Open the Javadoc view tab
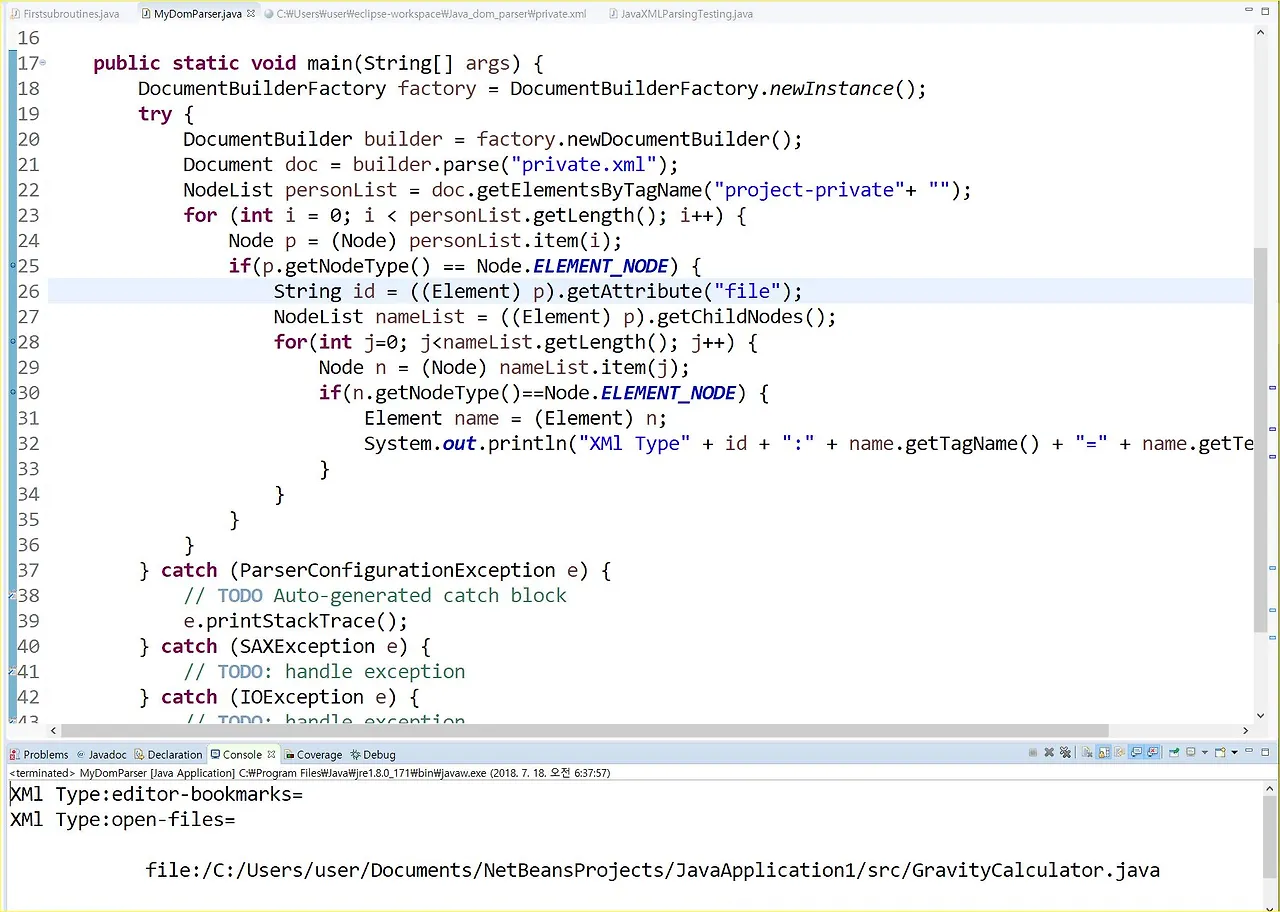1280x912 pixels. 102,754
